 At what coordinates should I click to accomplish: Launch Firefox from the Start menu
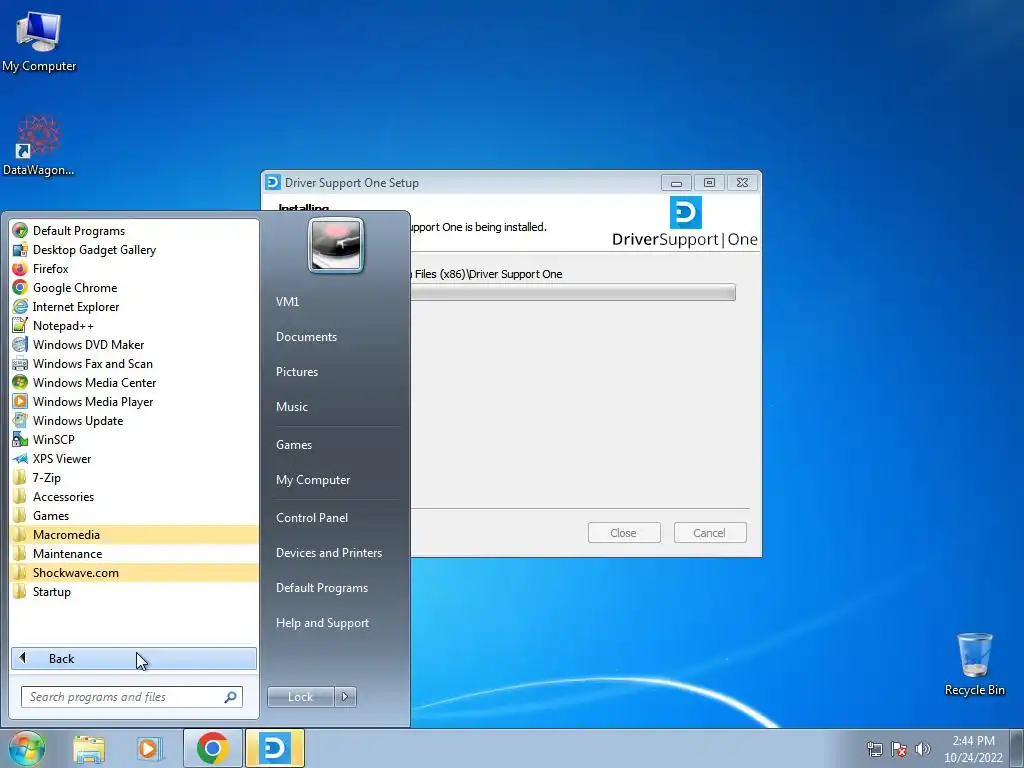(x=135, y=268)
